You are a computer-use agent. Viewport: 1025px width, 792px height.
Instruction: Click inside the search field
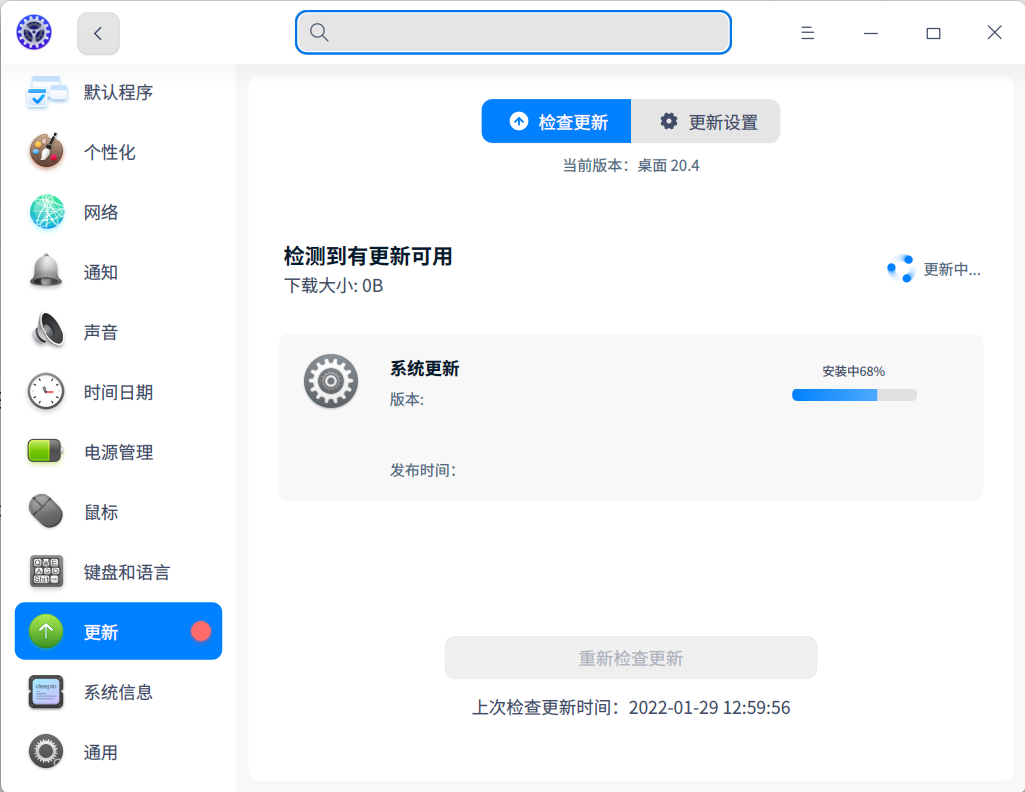[512, 32]
